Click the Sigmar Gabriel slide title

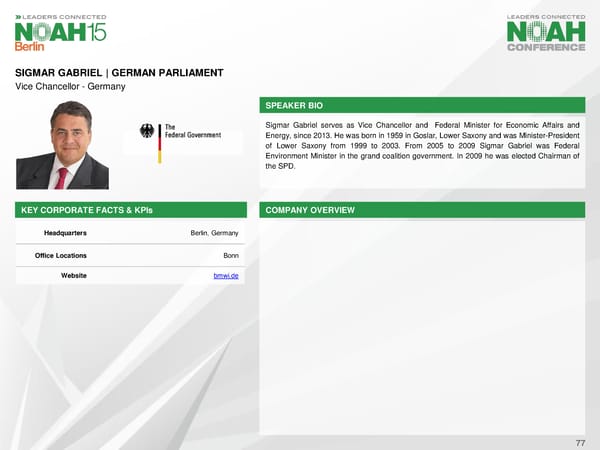(x=120, y=73)
